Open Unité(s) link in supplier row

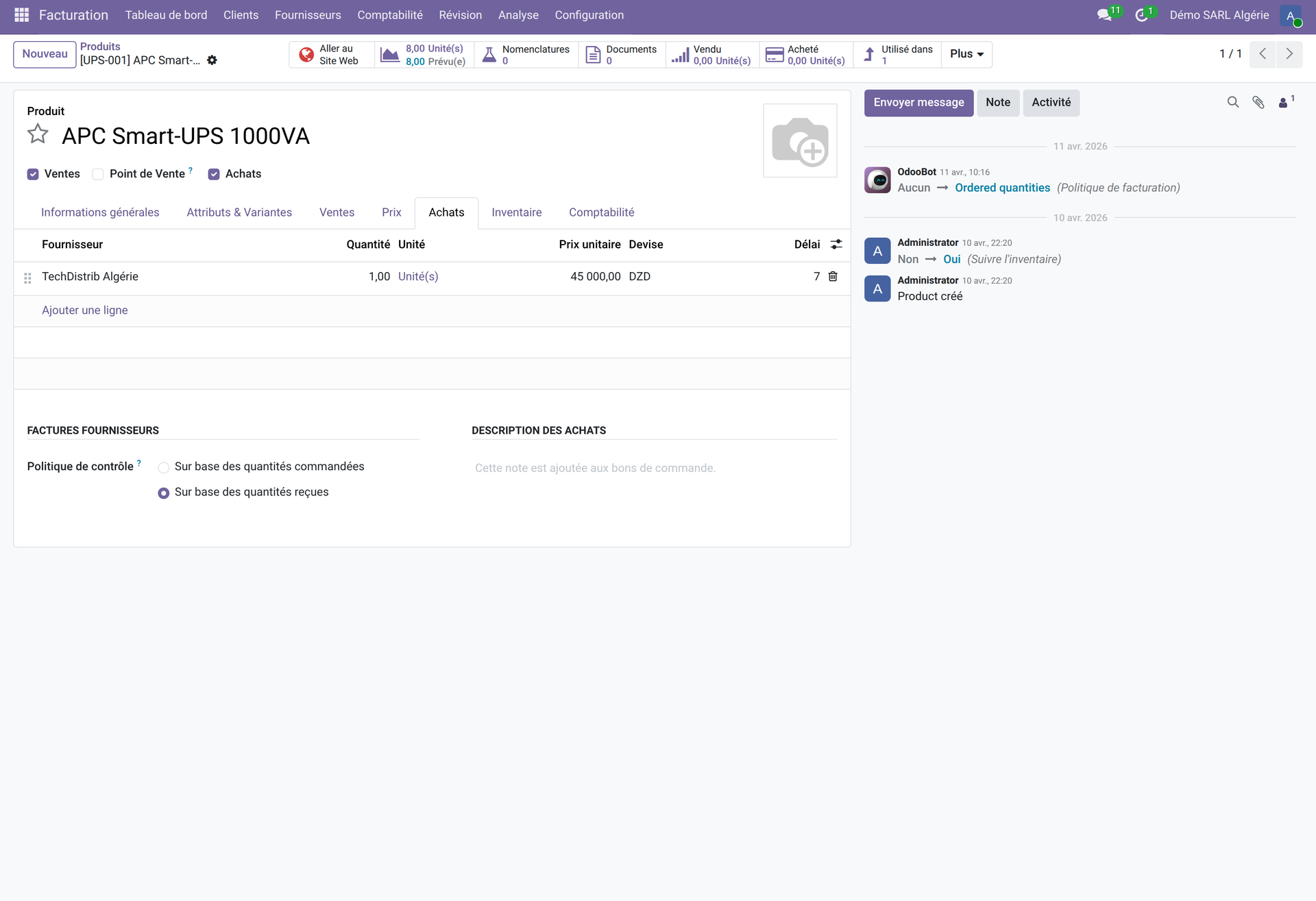(x=418, y=277)
